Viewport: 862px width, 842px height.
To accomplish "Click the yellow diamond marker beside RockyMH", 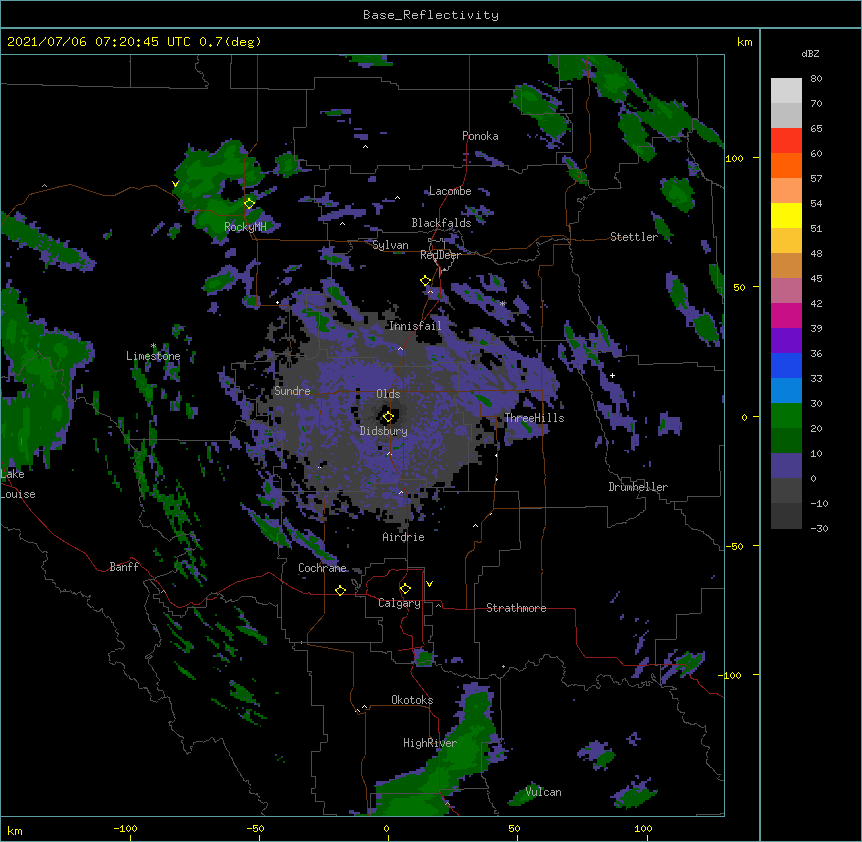I will (x=250, y=204).
